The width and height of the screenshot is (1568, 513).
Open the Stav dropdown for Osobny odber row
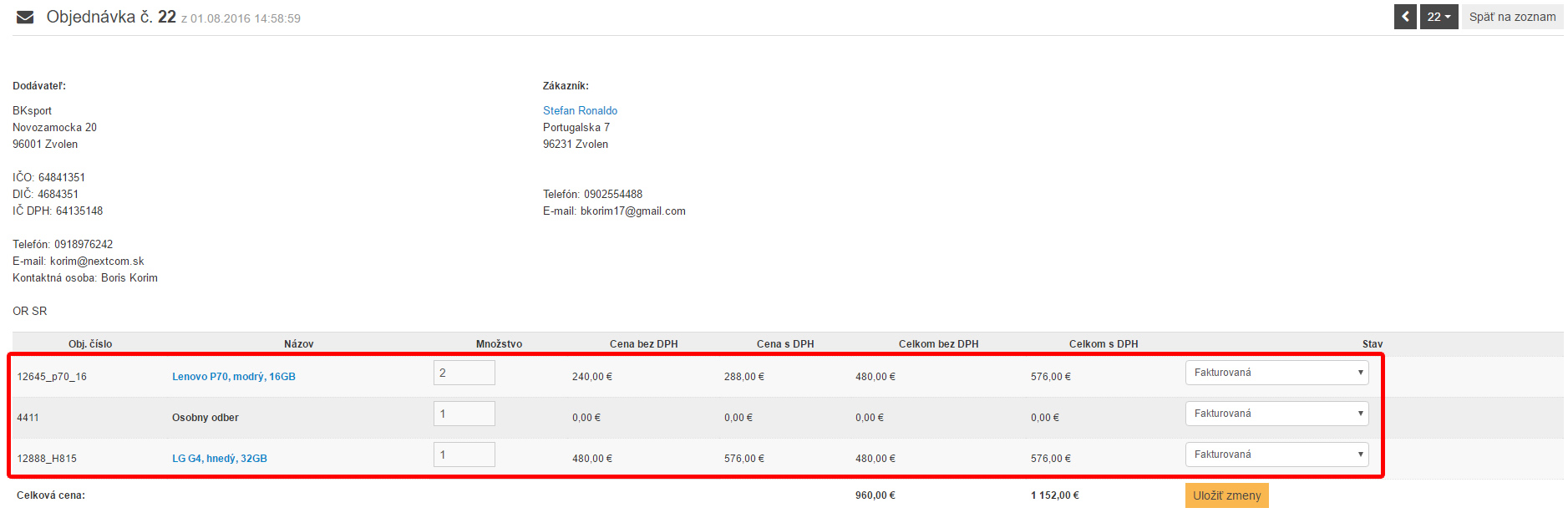coord(1276,414)
